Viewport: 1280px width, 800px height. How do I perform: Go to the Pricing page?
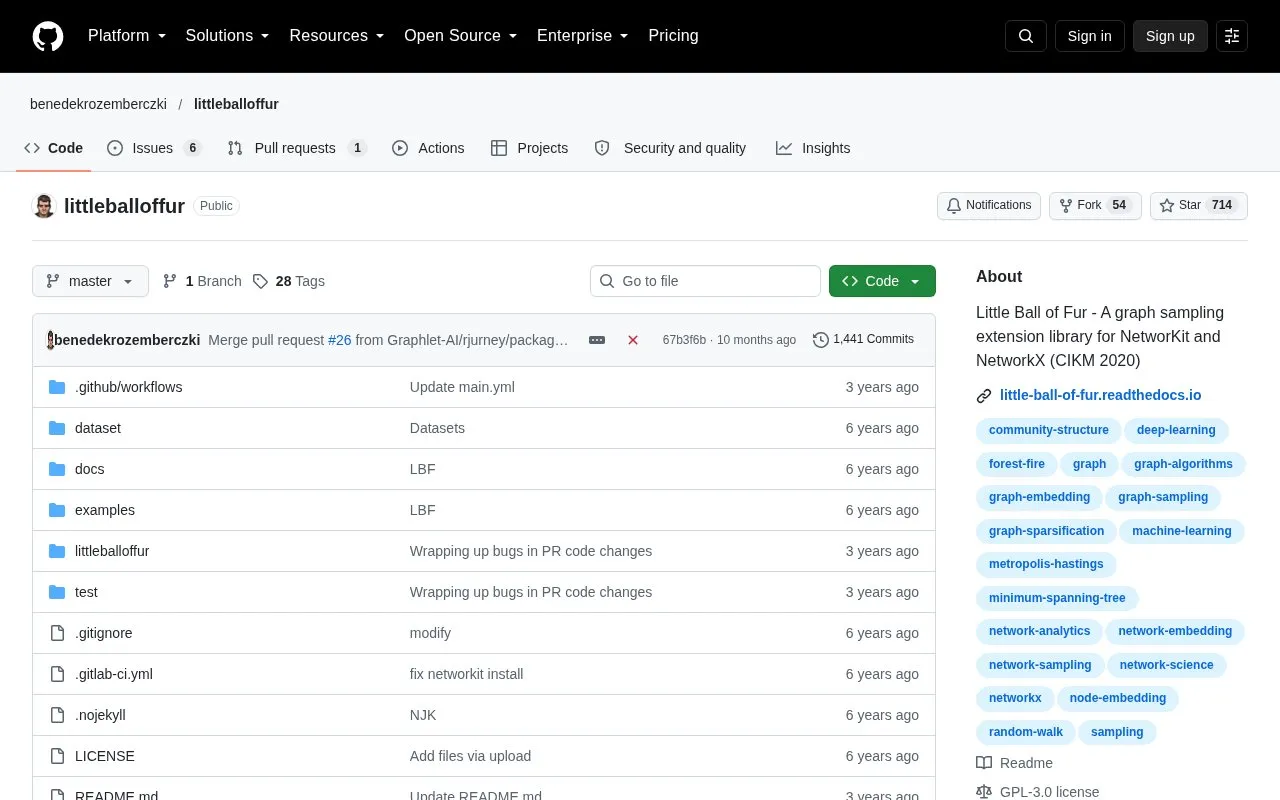(673, 36)
